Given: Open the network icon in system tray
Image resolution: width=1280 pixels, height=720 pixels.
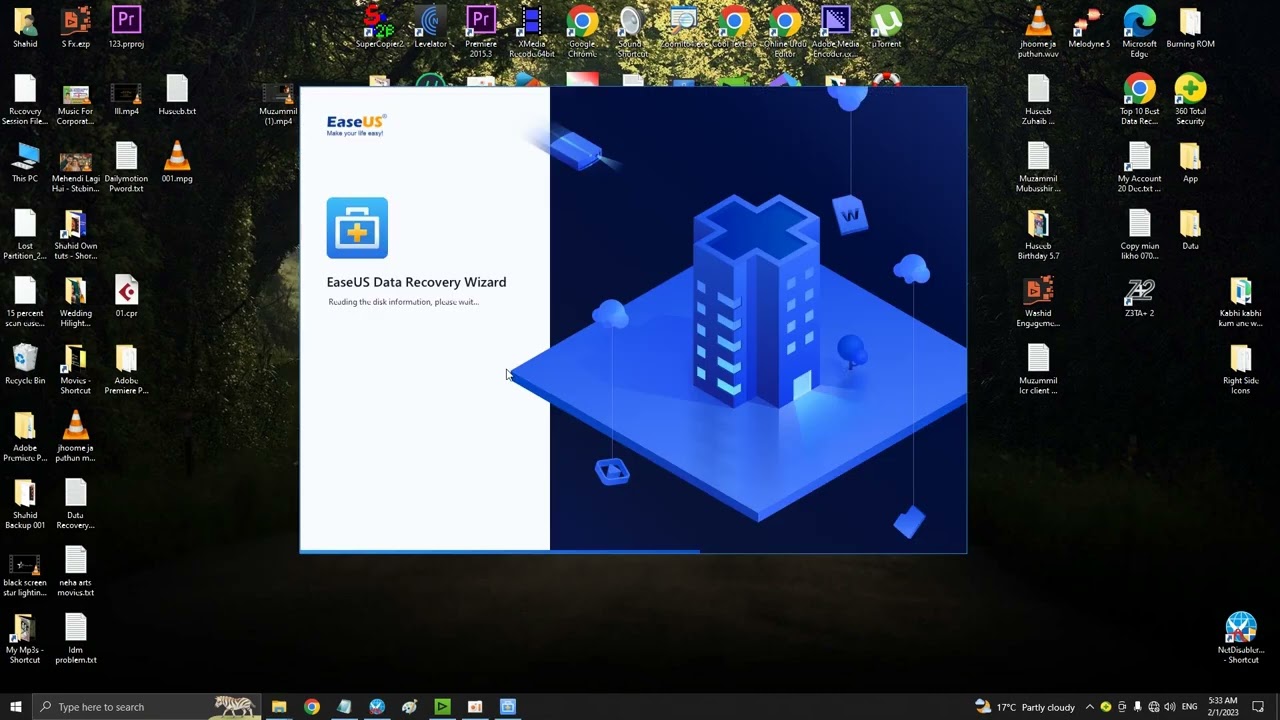Looking at the screenshot, I should coord(1154,707).
